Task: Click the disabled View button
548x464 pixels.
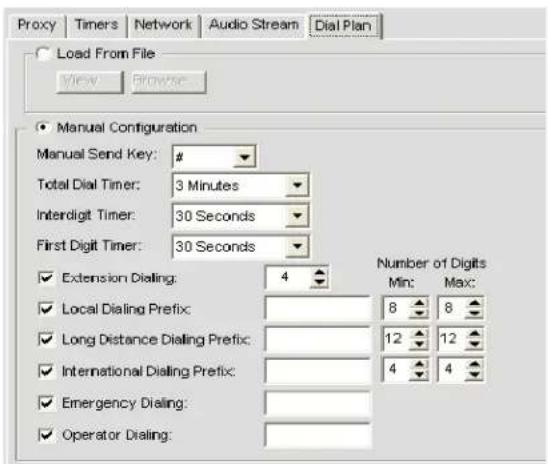Action: pos(90,82)
